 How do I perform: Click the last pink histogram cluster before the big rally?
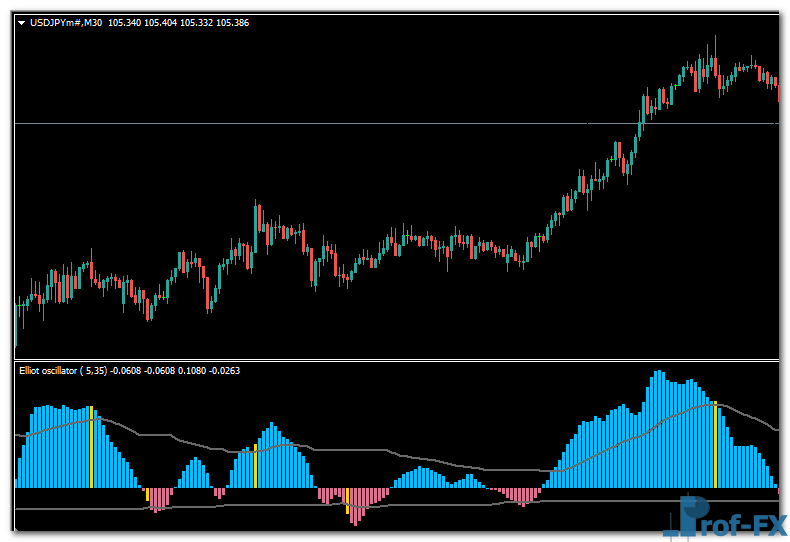pyautogui.click(x=520, y=495)
